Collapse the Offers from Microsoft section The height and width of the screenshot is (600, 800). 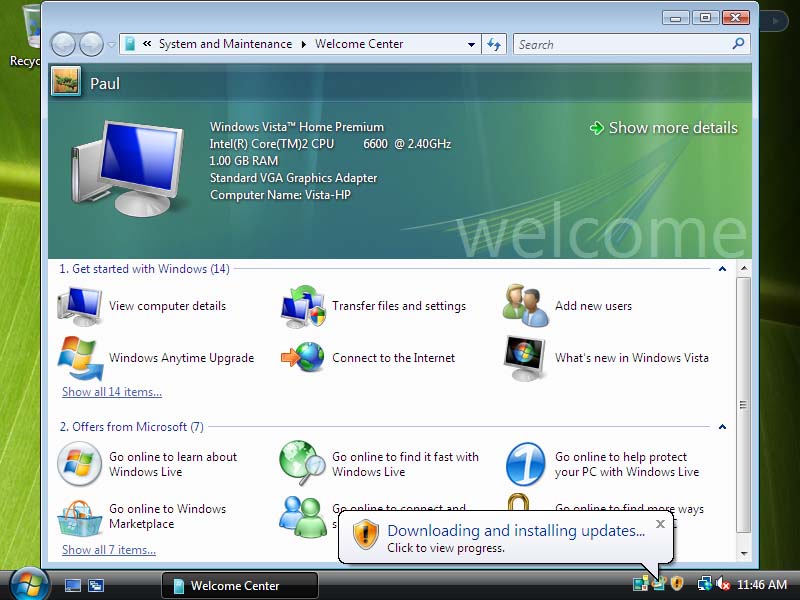click(x=722, y=427)
